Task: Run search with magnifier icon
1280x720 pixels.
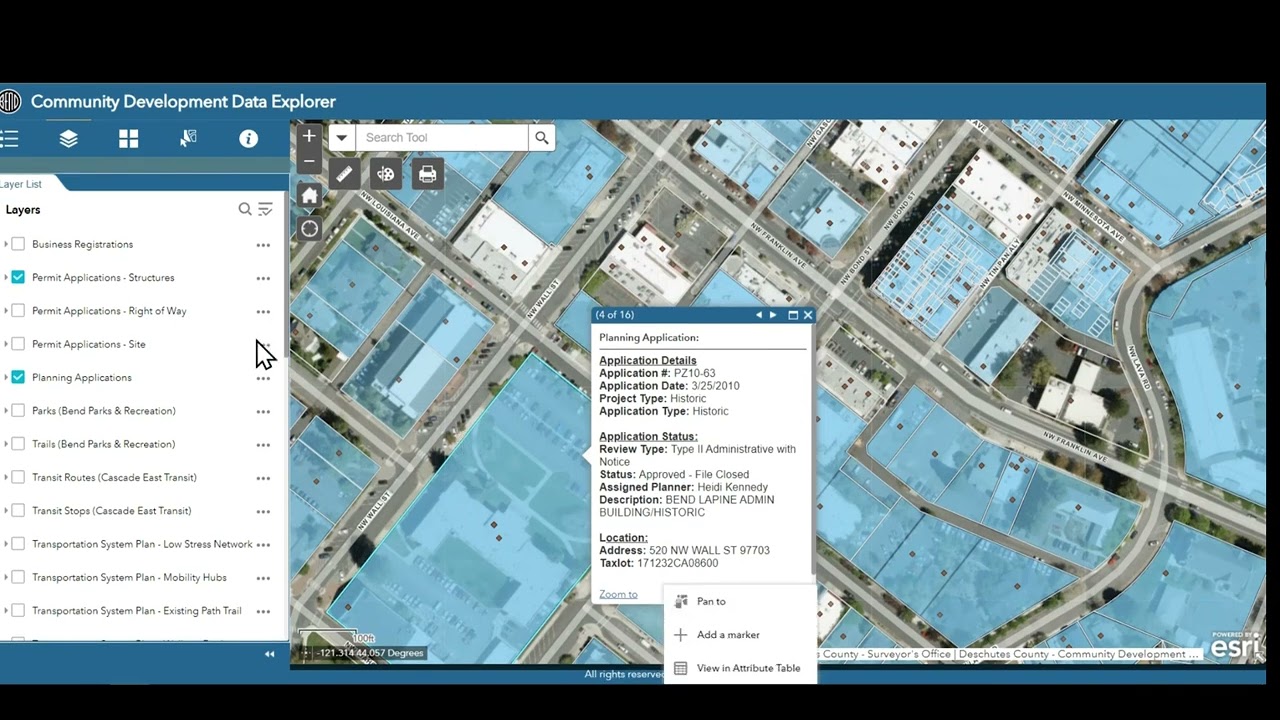Action: (x=541, y=138)
